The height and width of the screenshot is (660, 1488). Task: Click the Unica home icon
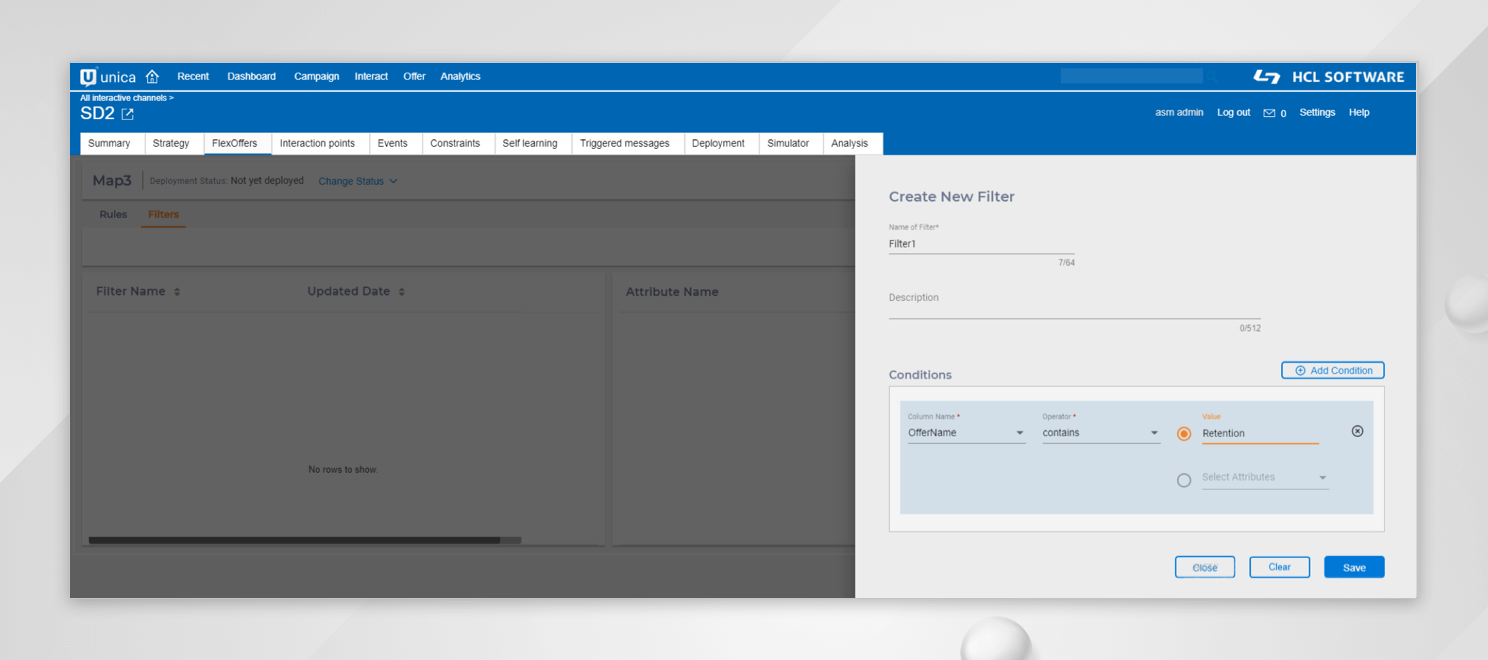point(152,77)
